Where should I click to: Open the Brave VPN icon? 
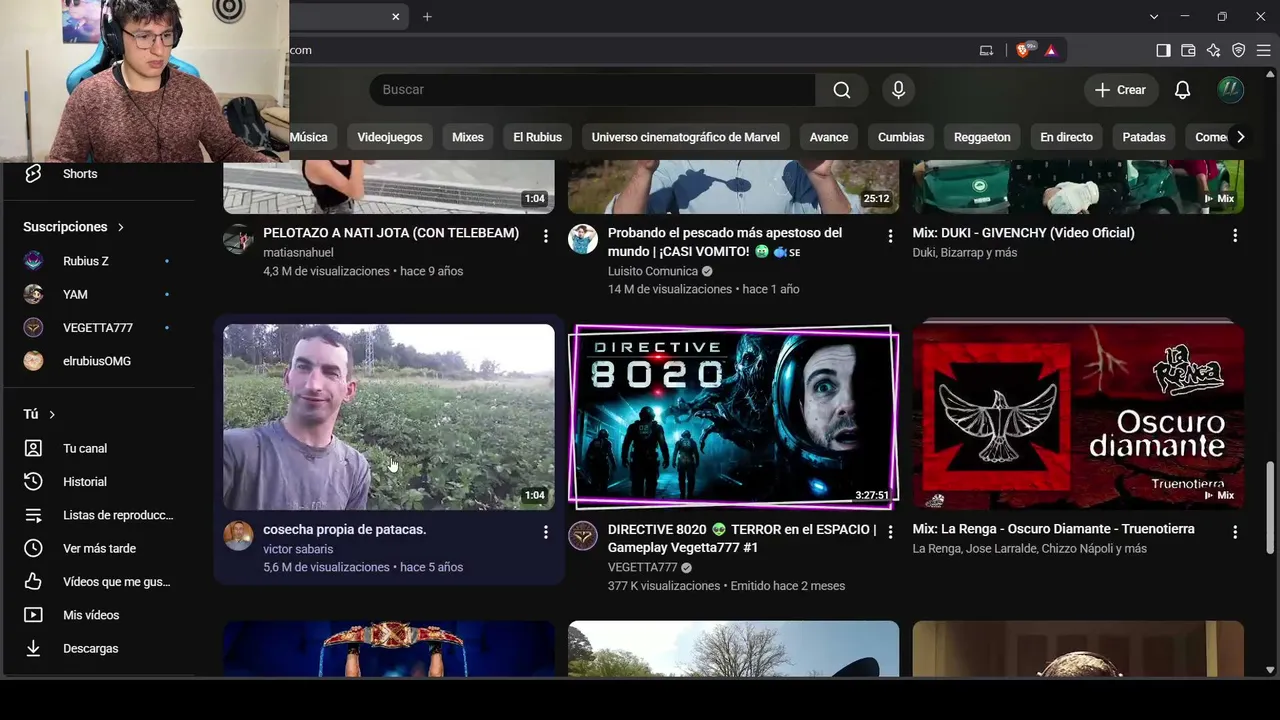point(1238,50)
